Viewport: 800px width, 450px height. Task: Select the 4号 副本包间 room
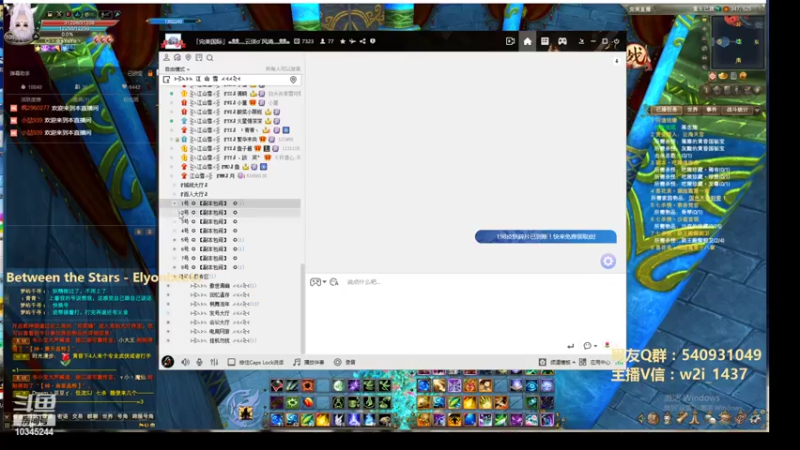pyautogui.click(x=232, y=231)
